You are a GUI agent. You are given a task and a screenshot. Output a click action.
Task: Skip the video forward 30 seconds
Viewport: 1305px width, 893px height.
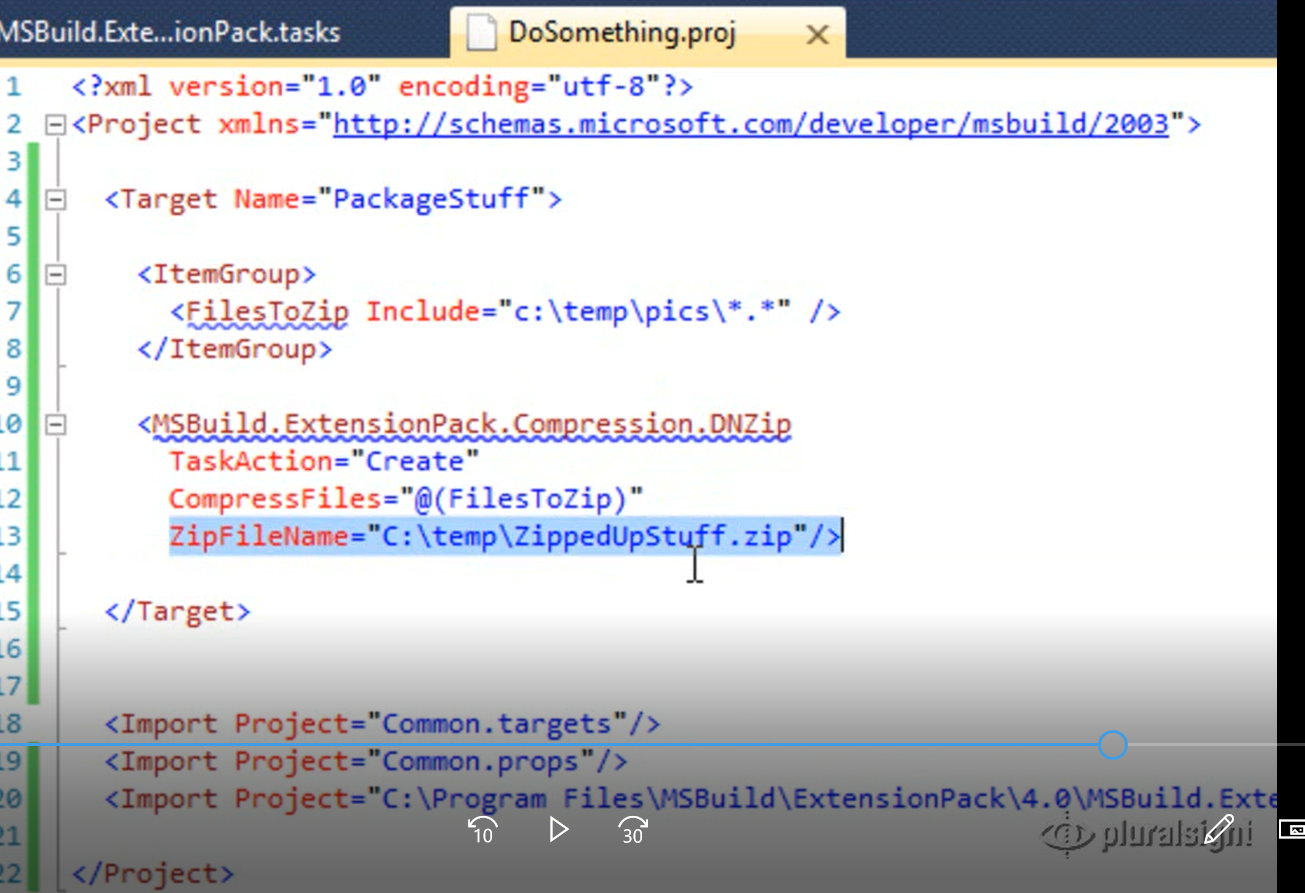[632, 830]
